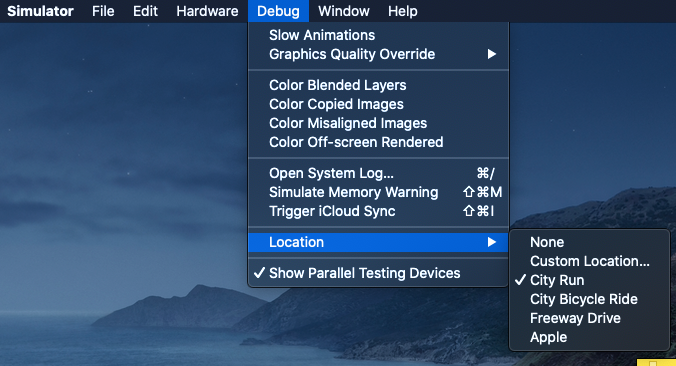Viewport: 676px width, 366px height.
Task: Open the Help menu
Action: tap(402, 11)
